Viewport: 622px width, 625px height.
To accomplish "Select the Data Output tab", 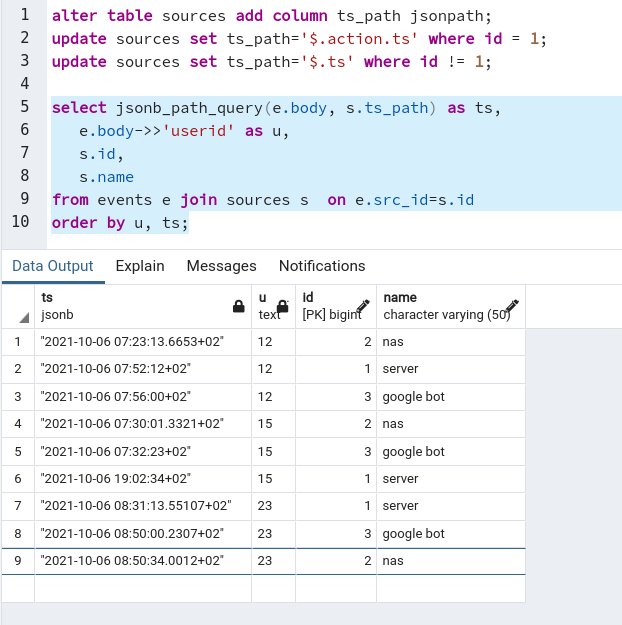I will coord(52,266).
